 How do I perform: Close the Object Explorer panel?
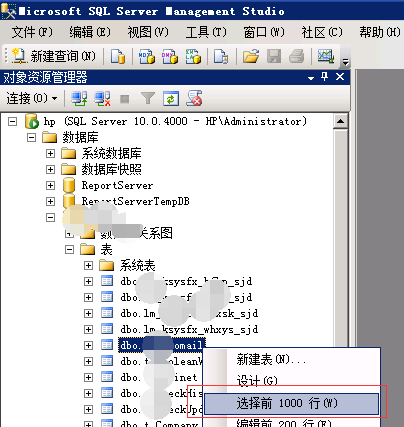pyautogui.click(x=340, y=77)
